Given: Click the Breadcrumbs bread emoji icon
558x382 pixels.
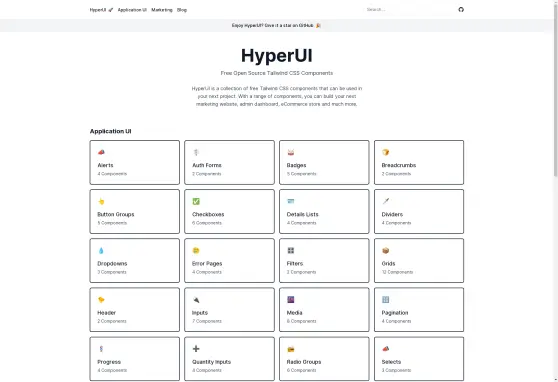Looking at the screenshot, I should pos(385,152).
